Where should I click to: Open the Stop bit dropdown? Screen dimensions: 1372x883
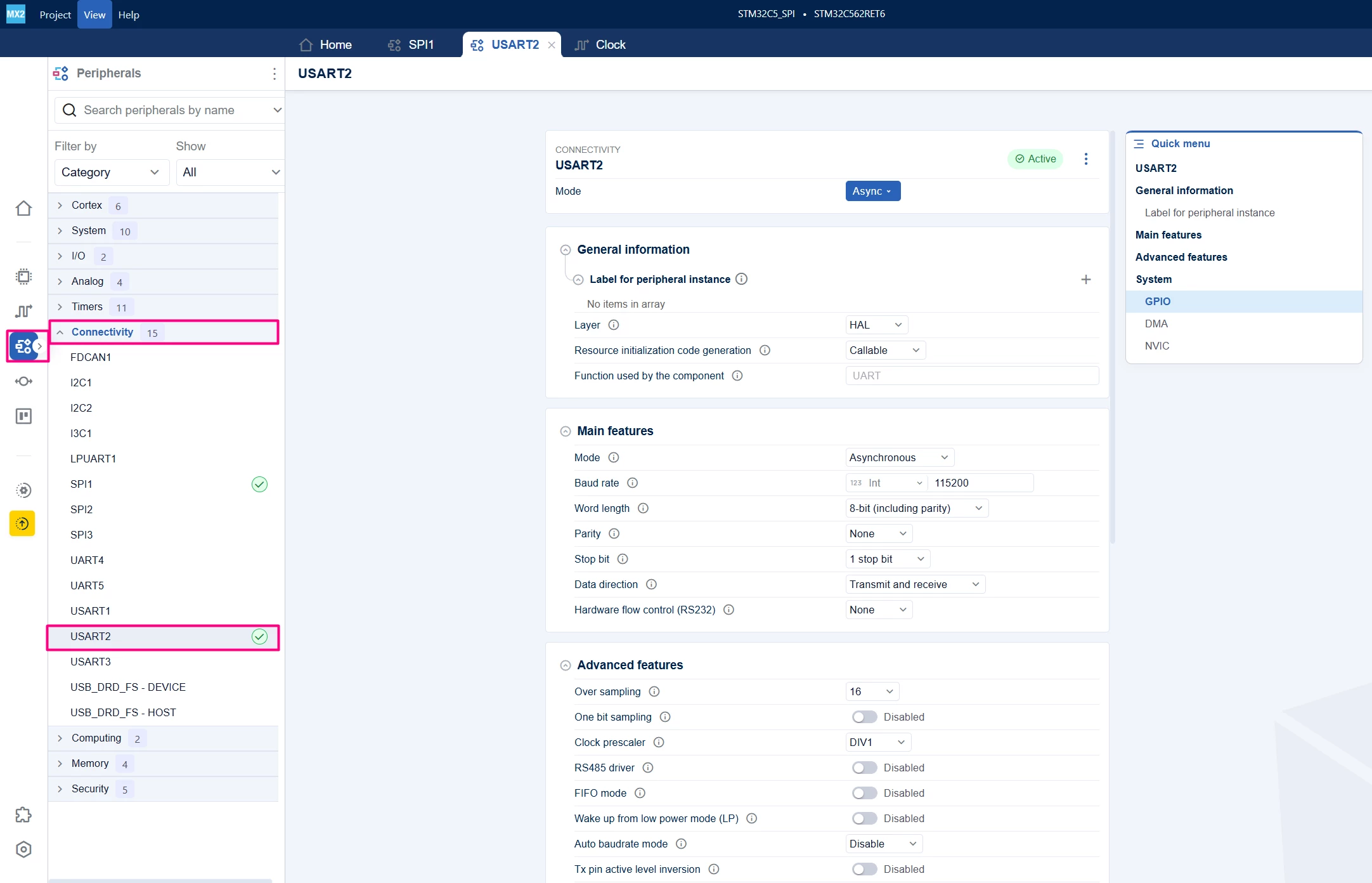click(888, 559)
